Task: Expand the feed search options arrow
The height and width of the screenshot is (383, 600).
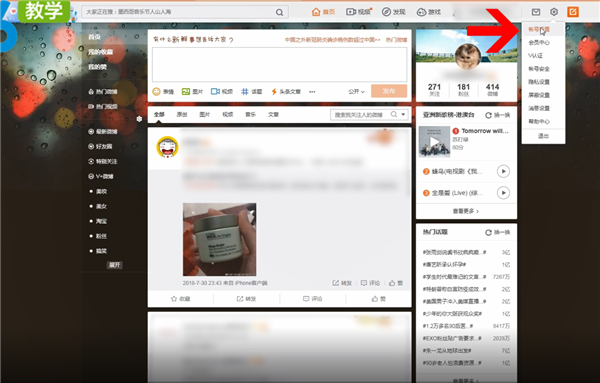Action: pyautogui.click(x=403, y=114)
